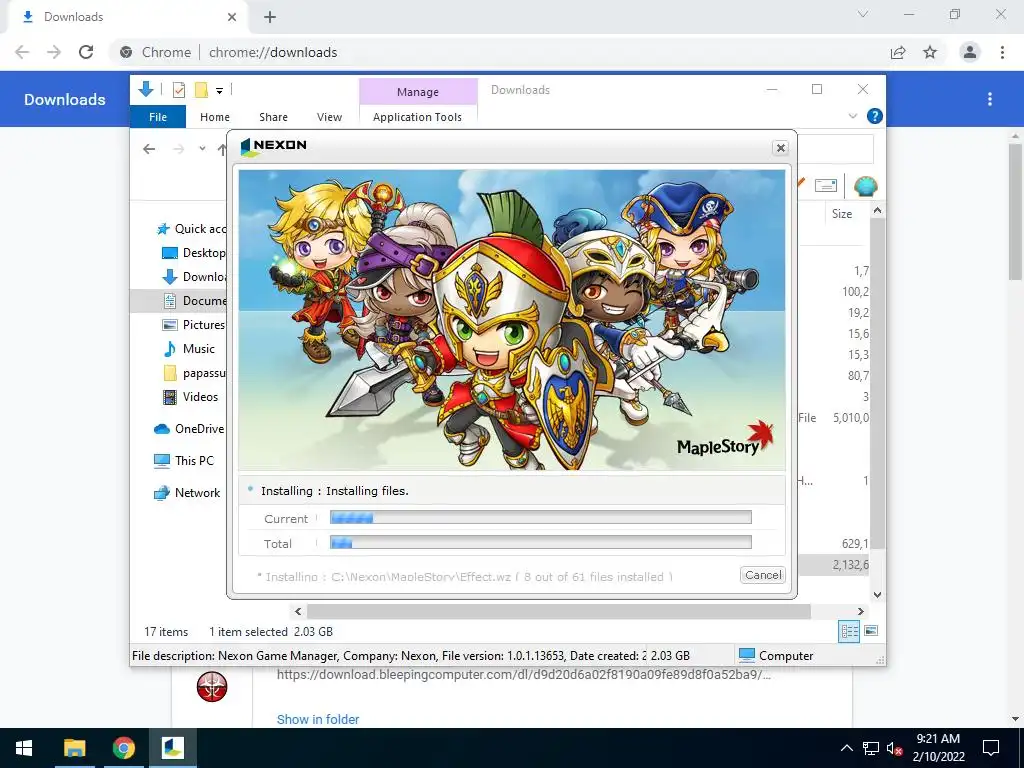Switch Explorer to Details view icon
This screenshot has width=1024, height=768.
tap(849, 631)
